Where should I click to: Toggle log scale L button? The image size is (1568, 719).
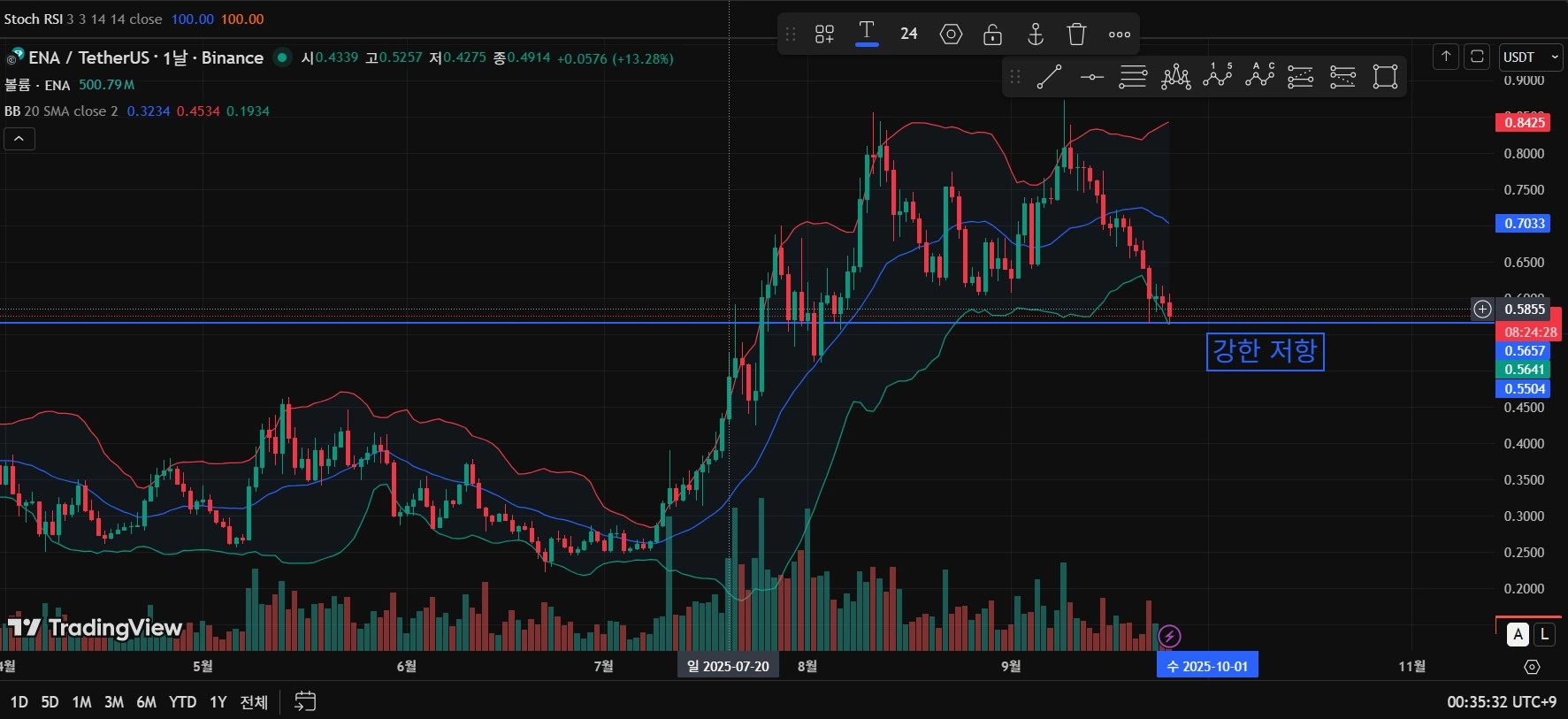pos(1543,633)
